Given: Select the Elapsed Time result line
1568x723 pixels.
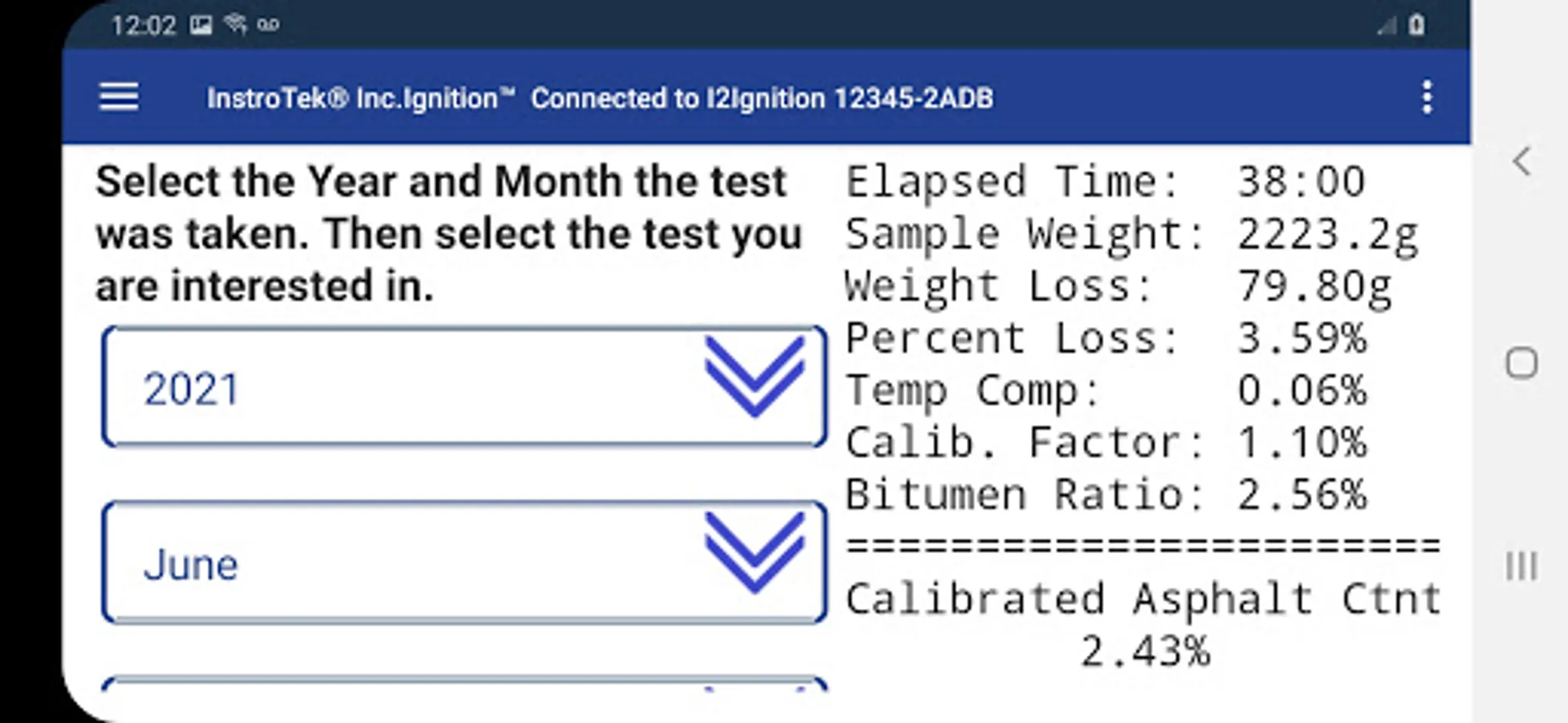Looking at the screenshot, I should [1105, 182].
